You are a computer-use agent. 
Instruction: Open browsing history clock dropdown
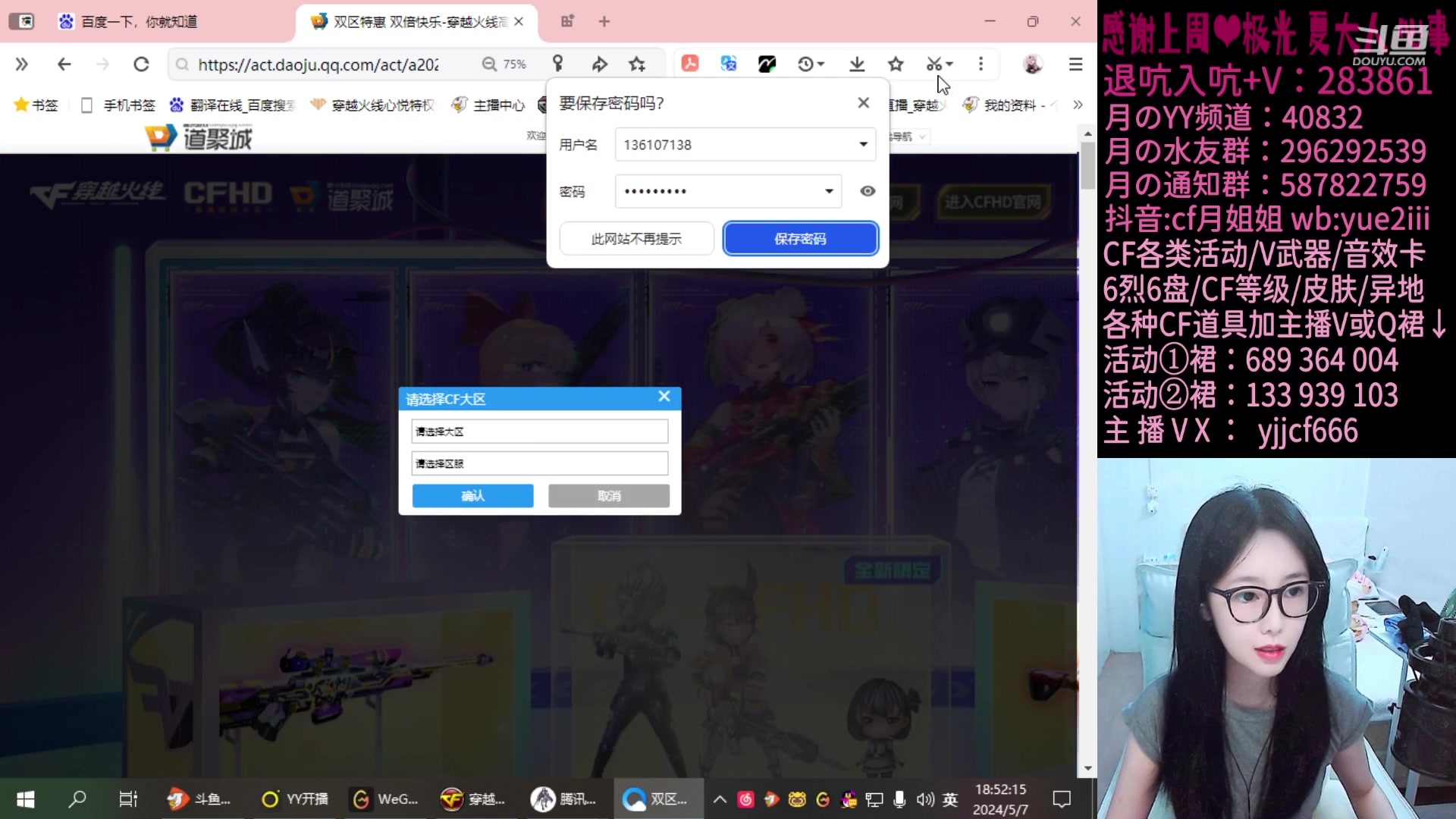[x=811, y=64]
